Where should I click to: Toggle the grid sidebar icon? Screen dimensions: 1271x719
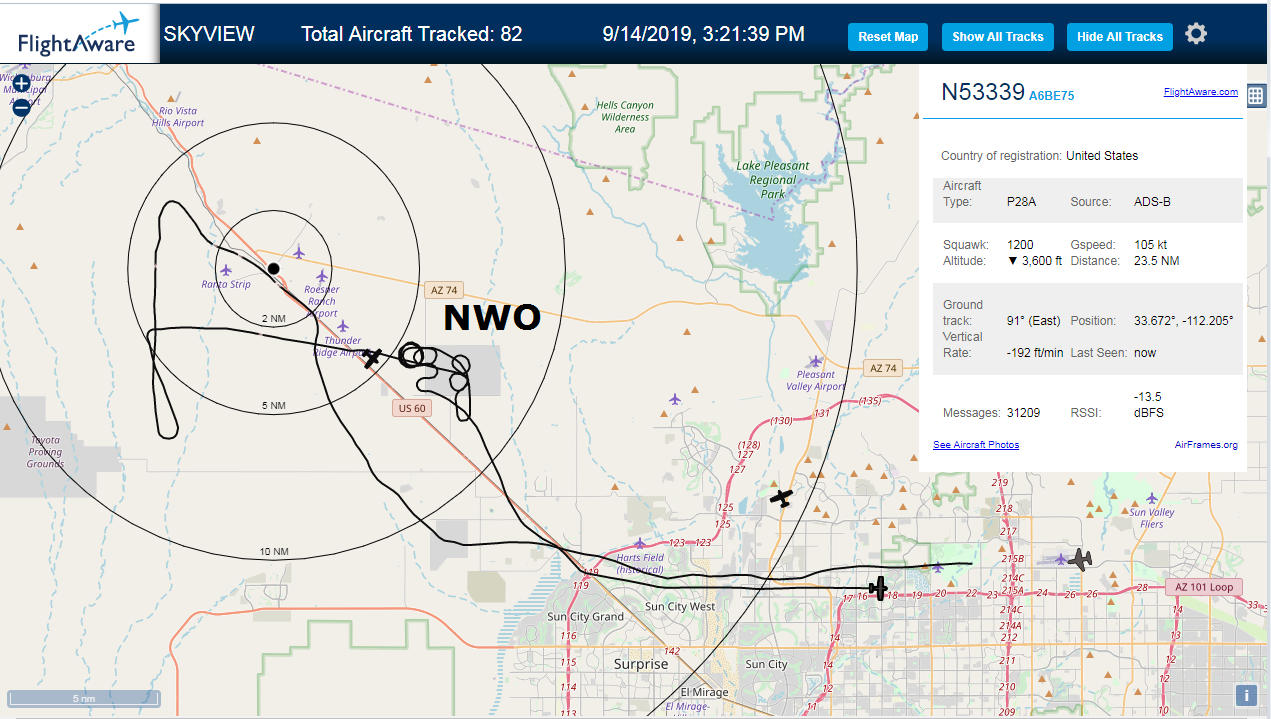pos(1257,95)
